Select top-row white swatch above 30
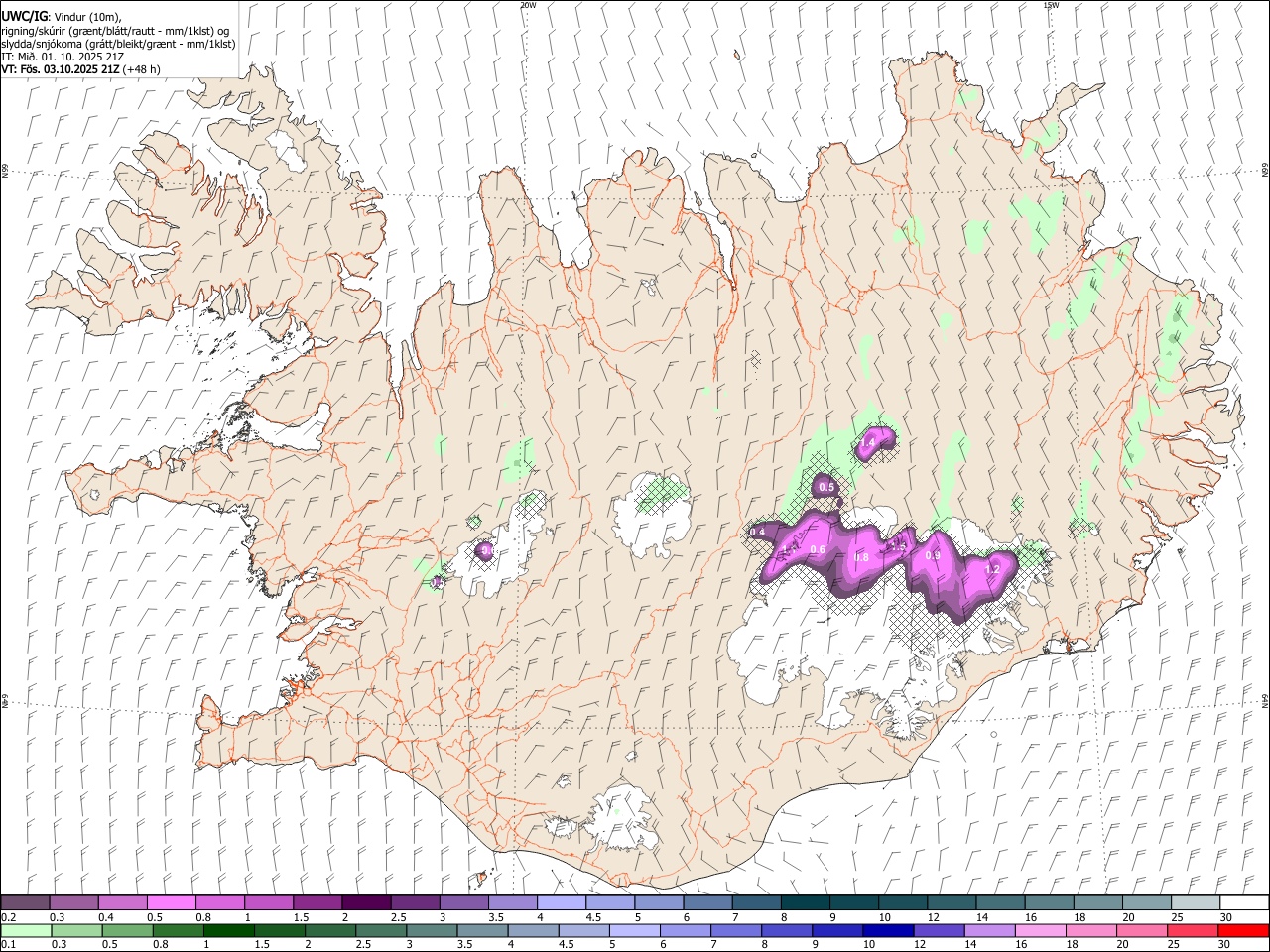This screenshot has height=952, width=1270. click(x=1244, y=902)
